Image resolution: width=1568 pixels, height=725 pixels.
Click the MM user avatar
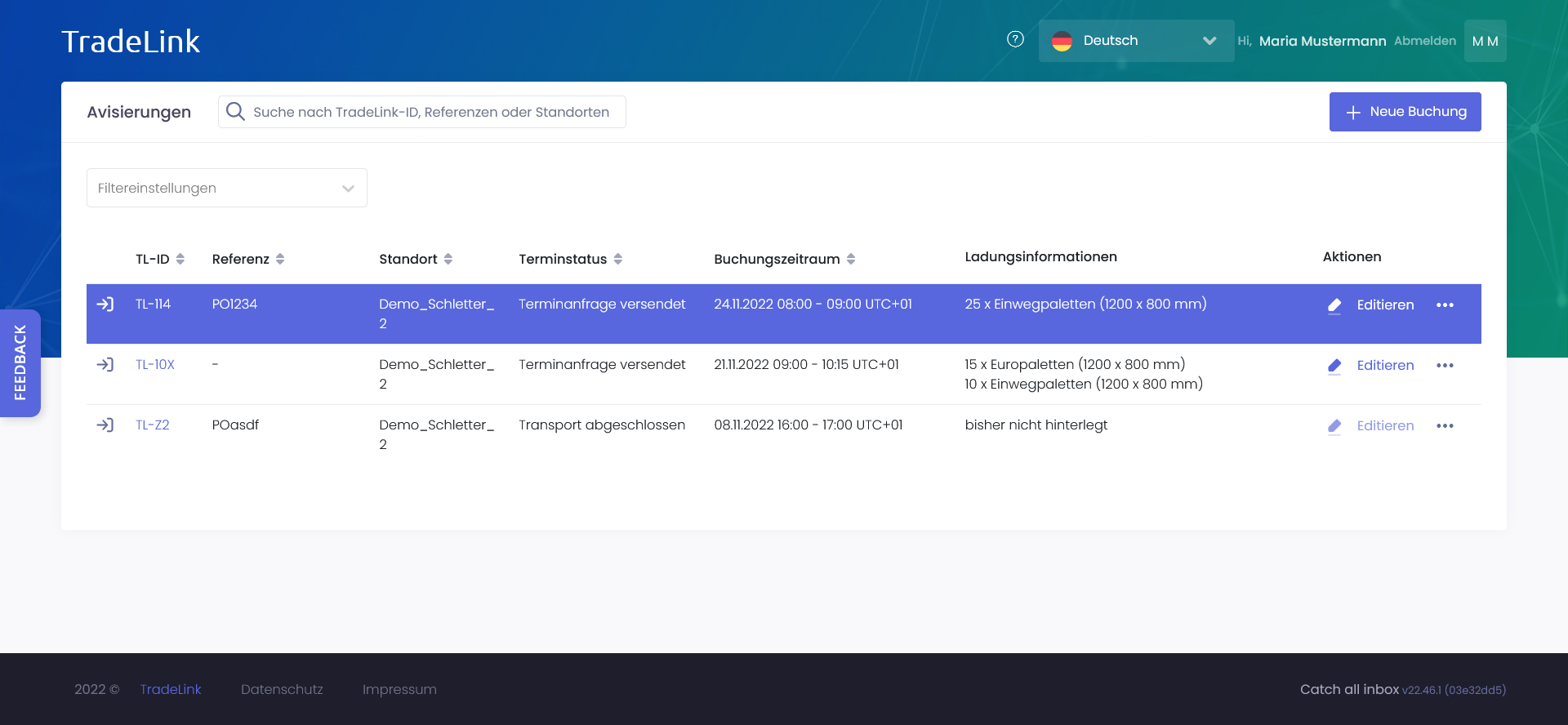1485,41
